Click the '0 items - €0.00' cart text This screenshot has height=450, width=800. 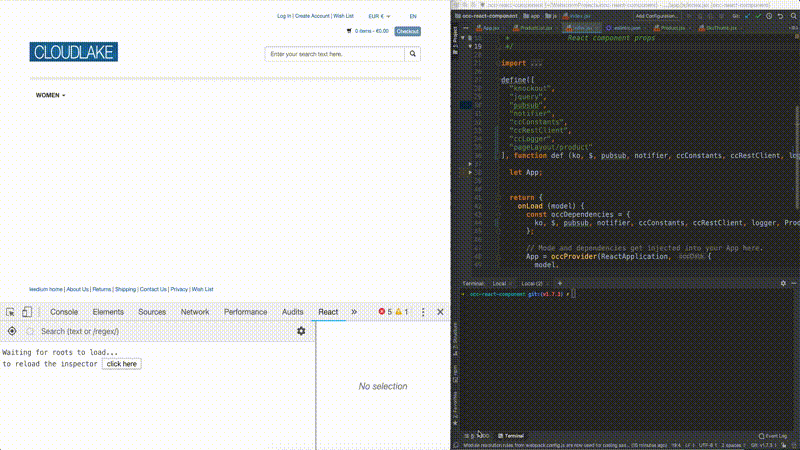coord(371,31)
